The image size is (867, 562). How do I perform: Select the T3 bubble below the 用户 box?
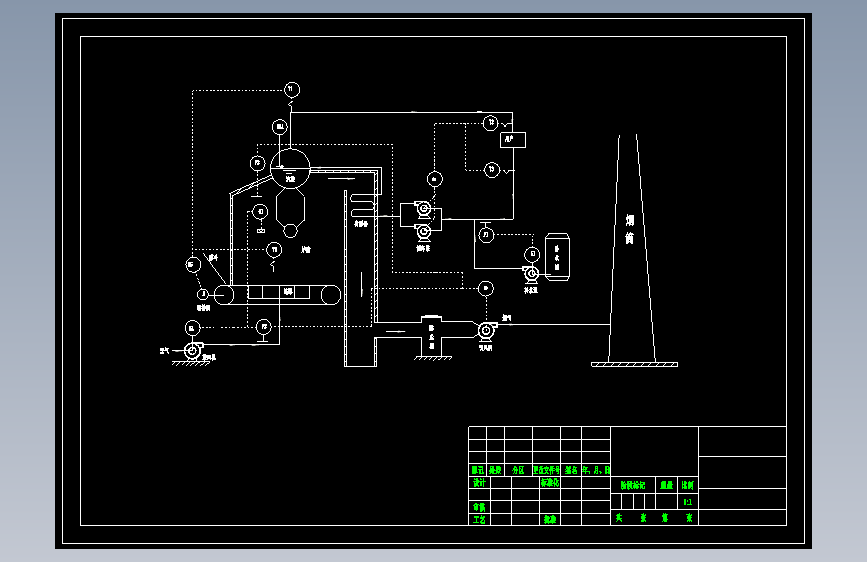click(x=492, y=169)
